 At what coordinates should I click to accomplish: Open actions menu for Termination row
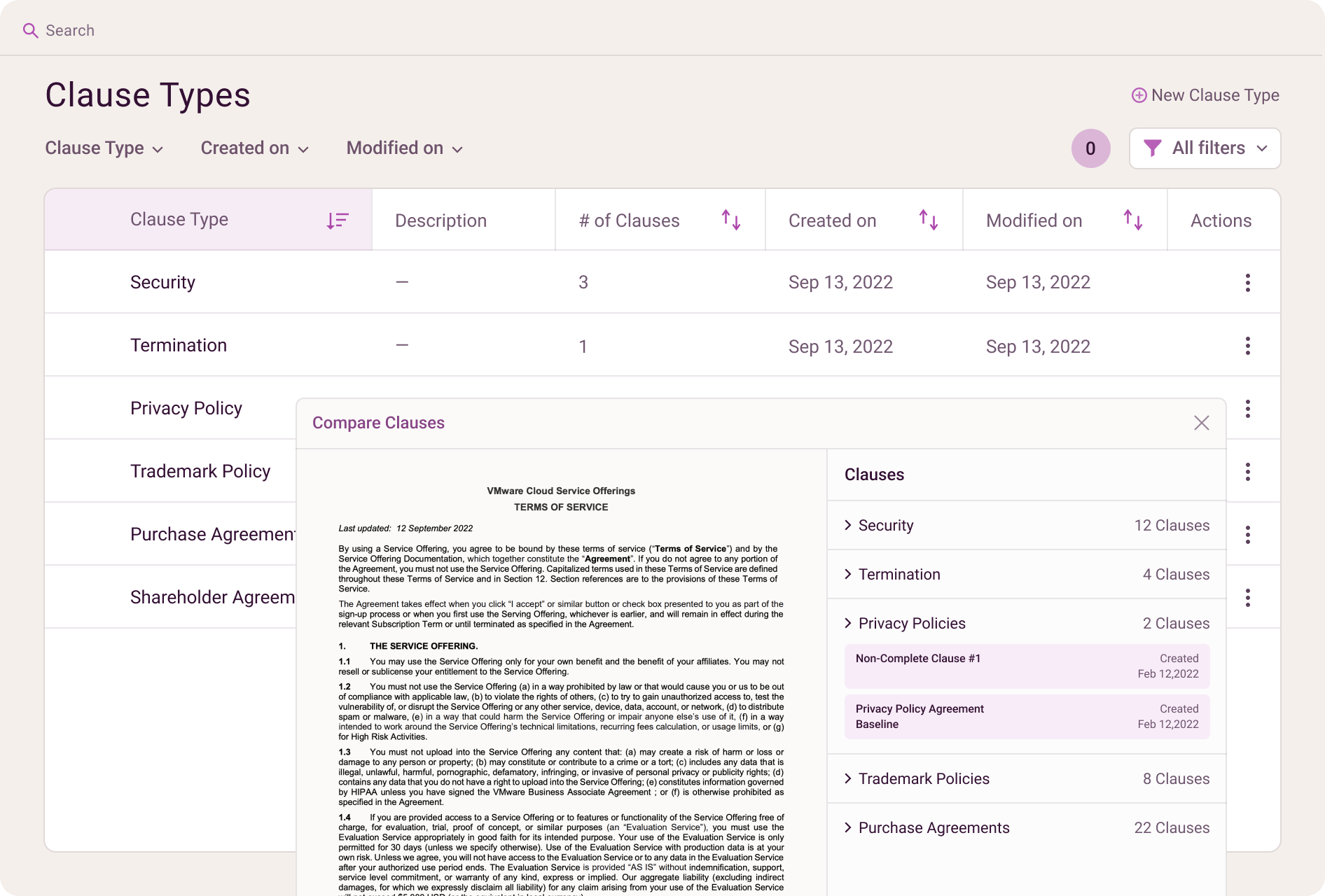(x=1247, y=346)
